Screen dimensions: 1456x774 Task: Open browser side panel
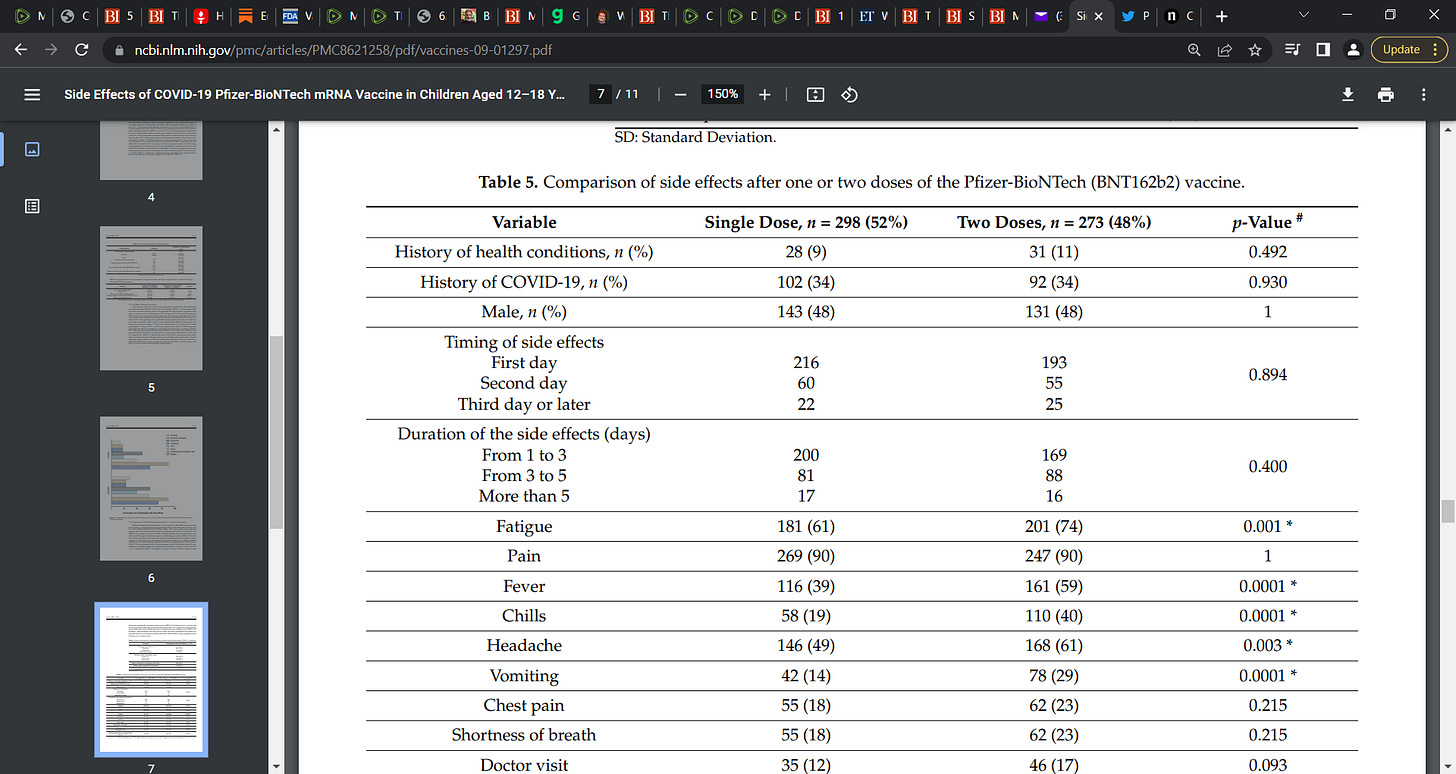click(1322, 49)
